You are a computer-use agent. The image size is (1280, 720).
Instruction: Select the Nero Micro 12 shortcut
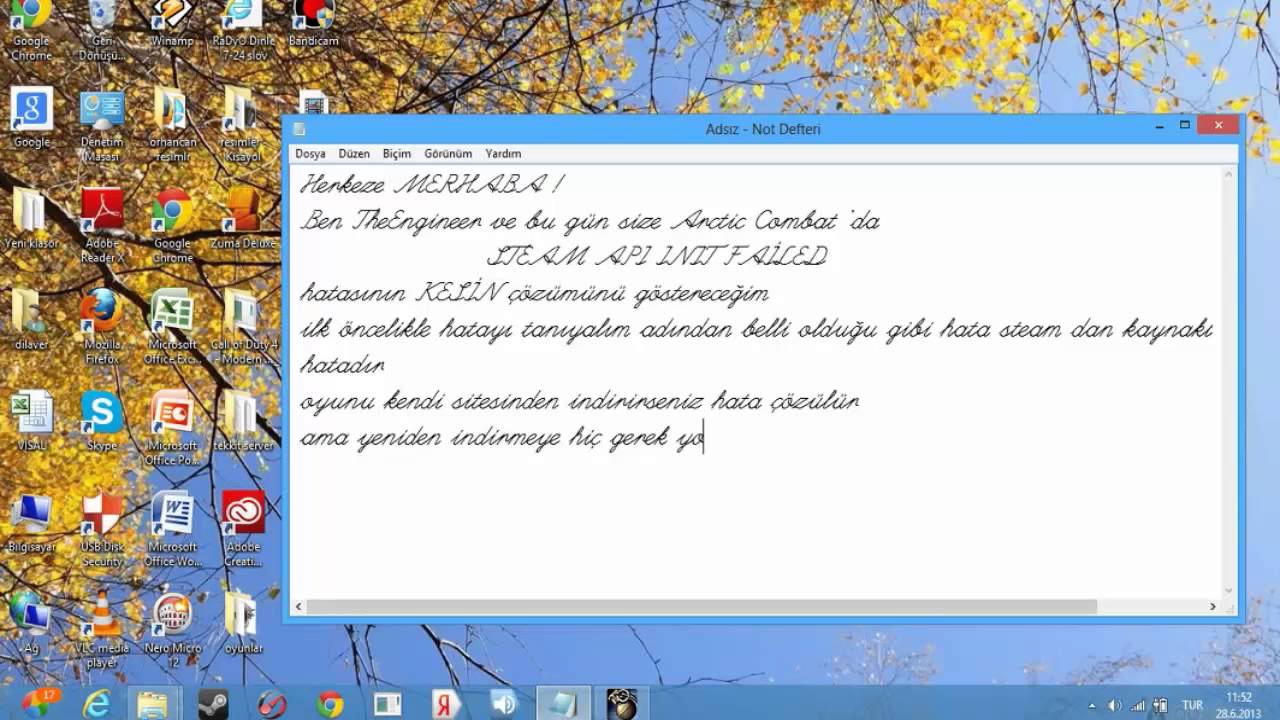click(172, 630)
